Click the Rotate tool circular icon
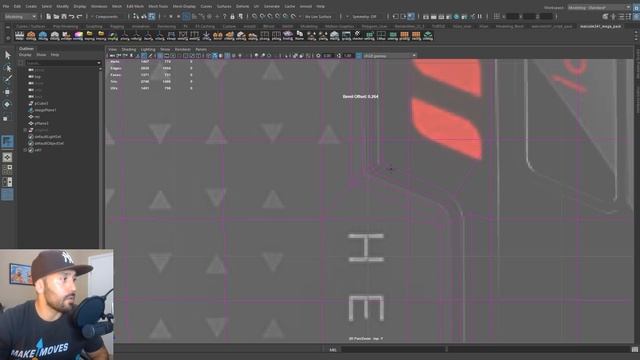Screen dimensions: 640x360 click(x=7, y=104)
